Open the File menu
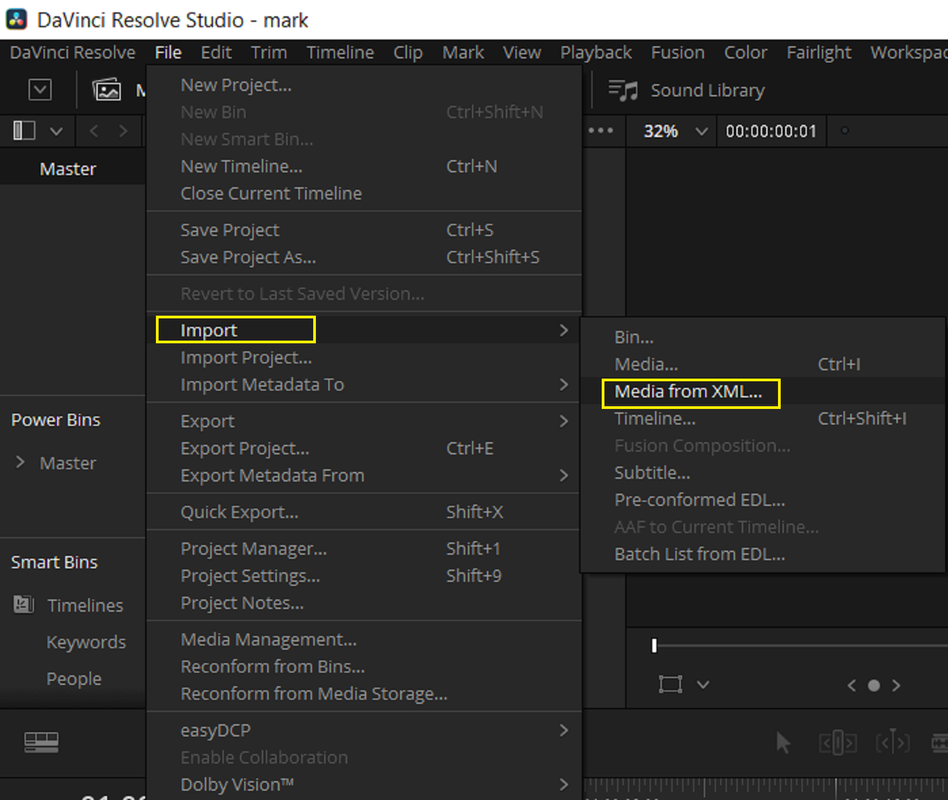This screenshot has width=948, height=800. click(x=168, y=53)
